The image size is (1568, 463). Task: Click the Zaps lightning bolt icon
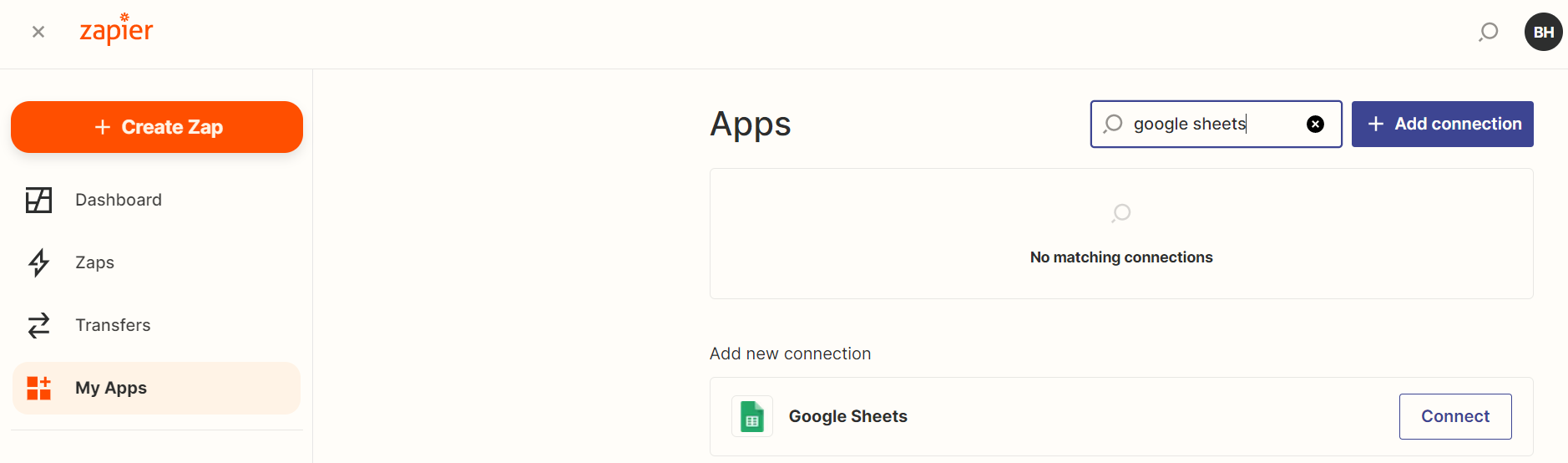[38, 262]
